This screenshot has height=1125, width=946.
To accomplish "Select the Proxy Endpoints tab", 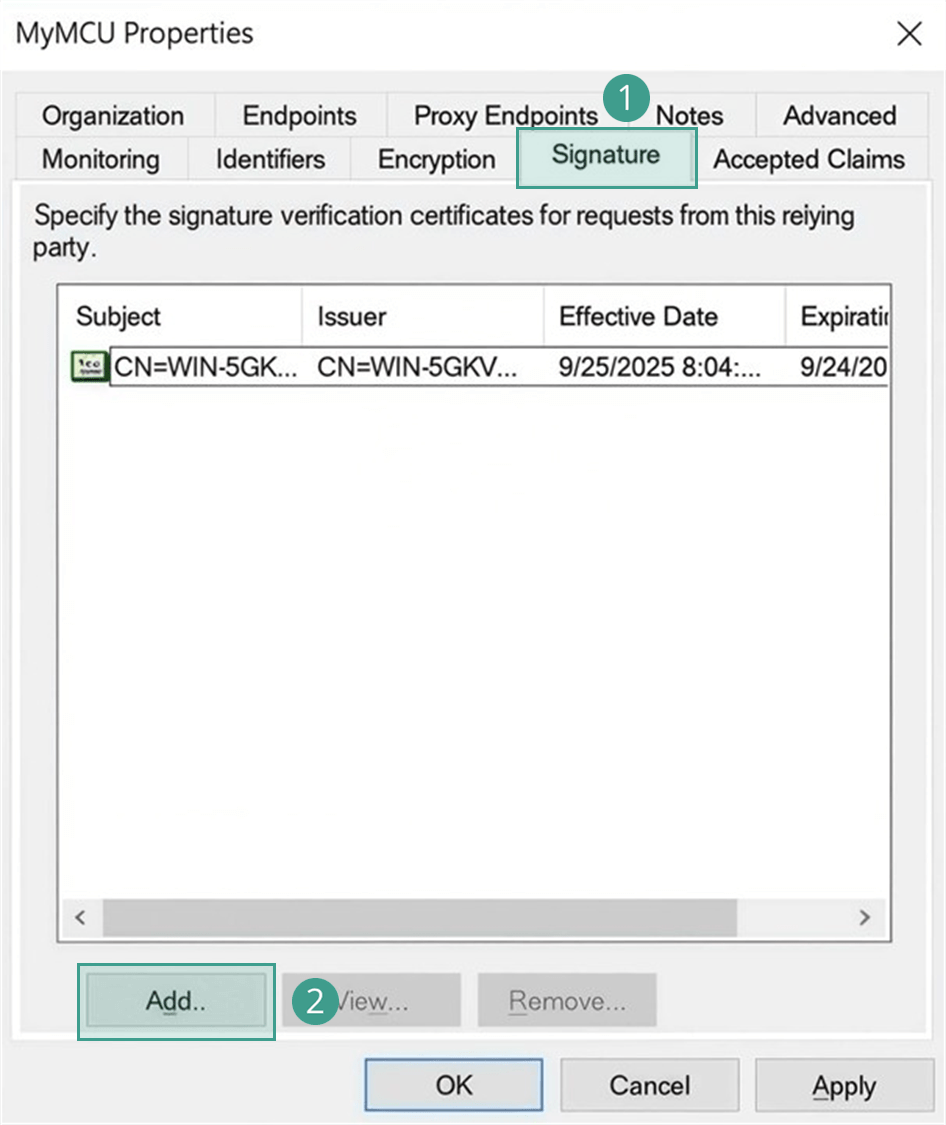I will pos(505,116).
